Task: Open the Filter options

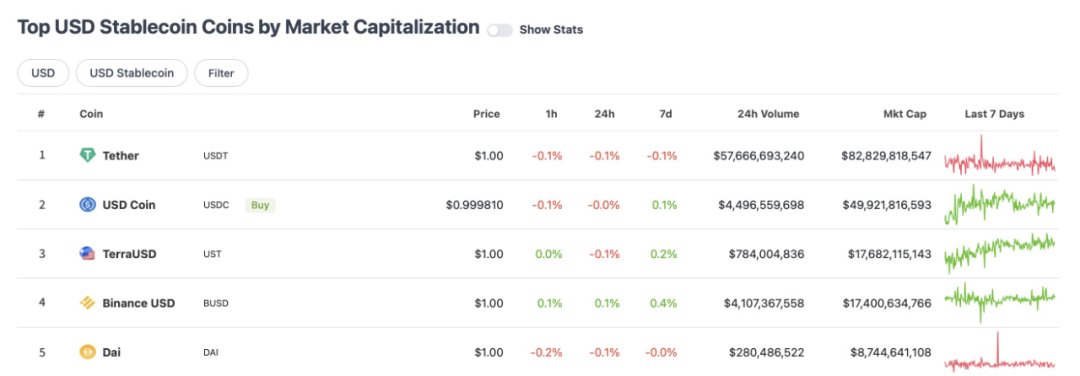Action: tap(221, 73)
